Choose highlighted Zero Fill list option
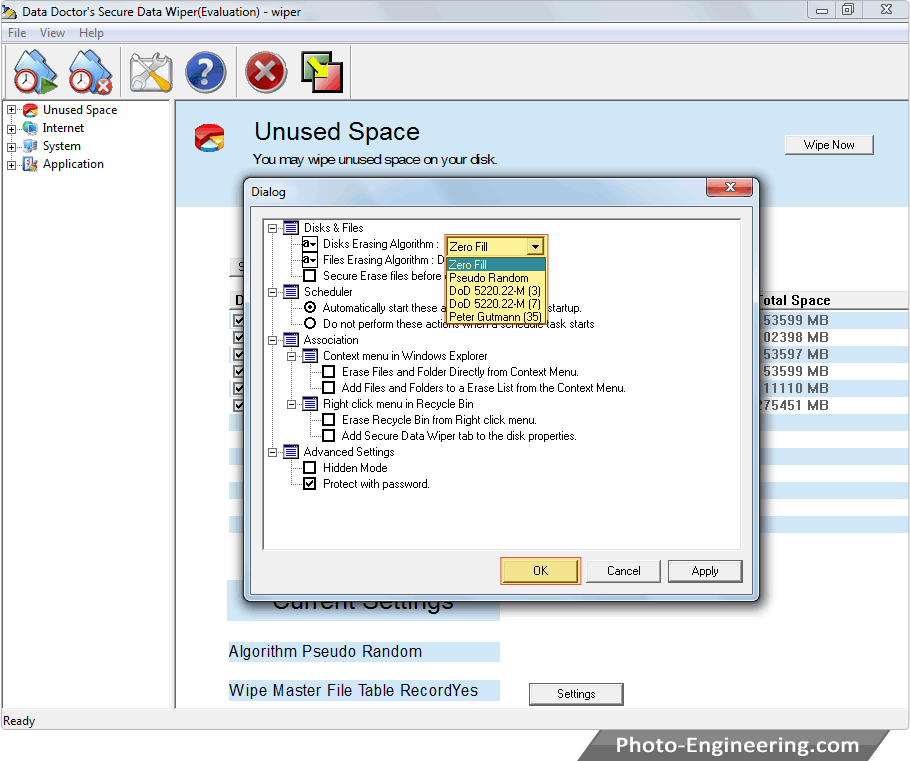 (496, 265)
